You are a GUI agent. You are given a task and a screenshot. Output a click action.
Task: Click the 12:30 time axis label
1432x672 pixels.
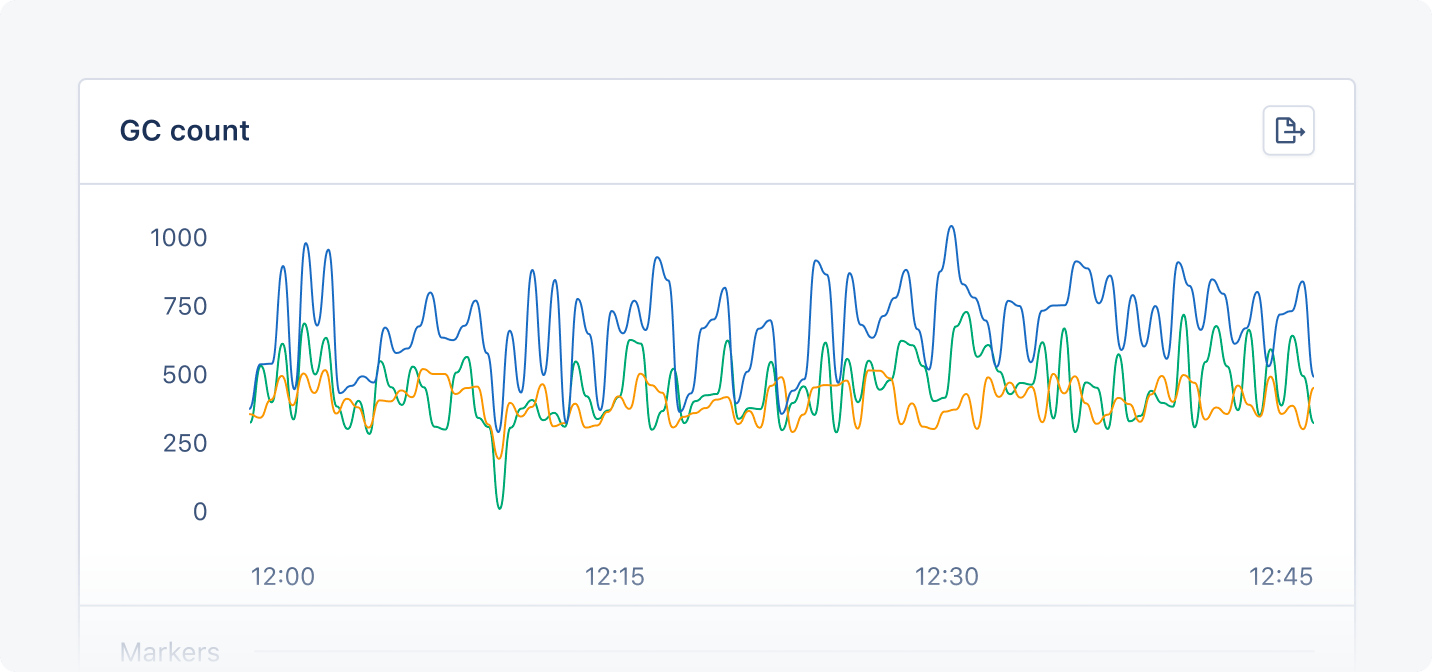tap(947, 577)
